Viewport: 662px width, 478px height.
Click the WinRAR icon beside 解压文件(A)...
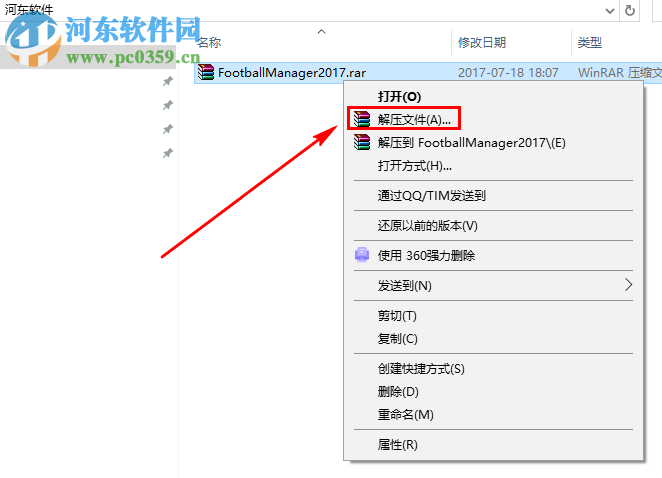[362, 119]
